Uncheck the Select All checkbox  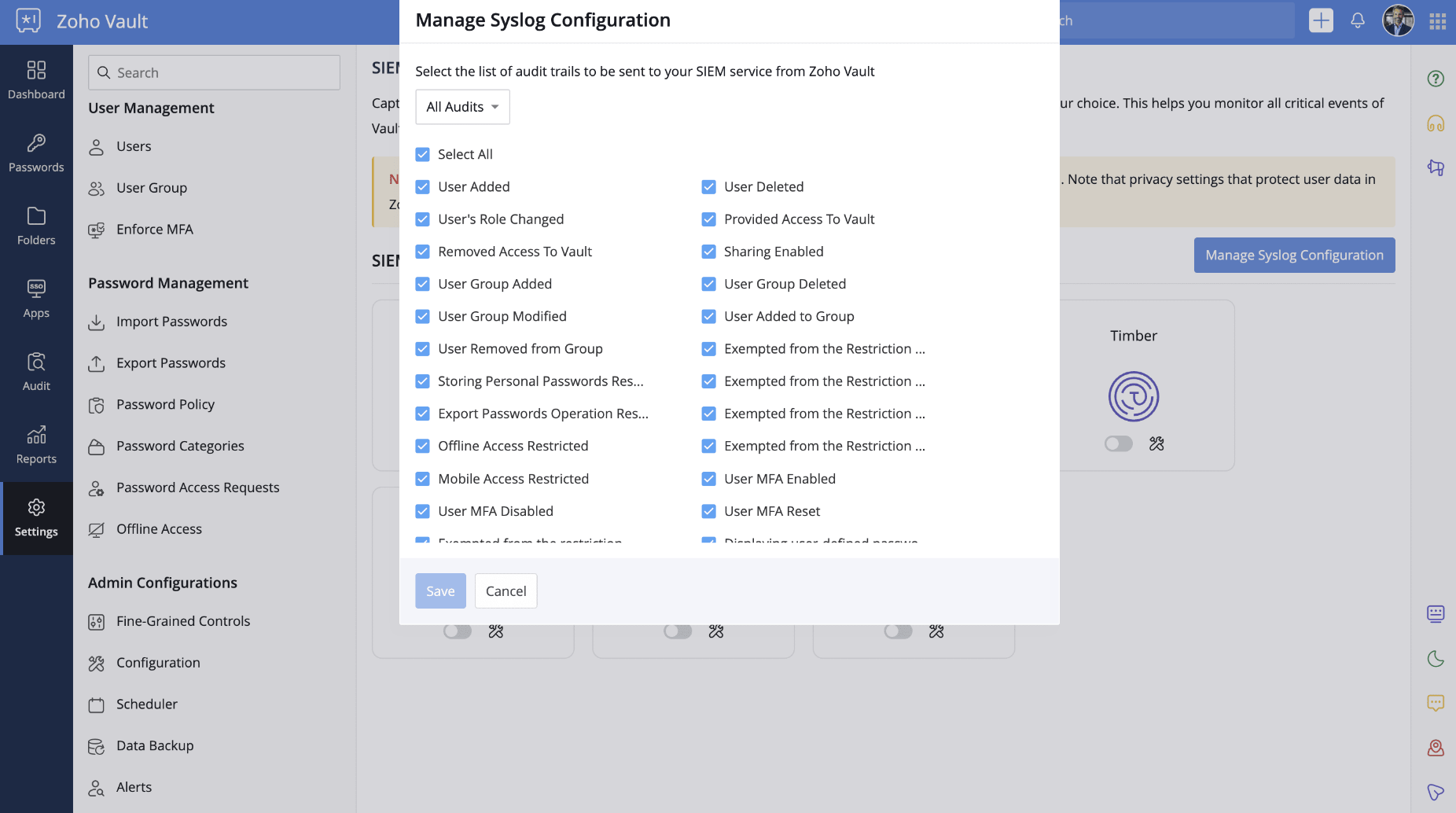(x=423, y=154)
